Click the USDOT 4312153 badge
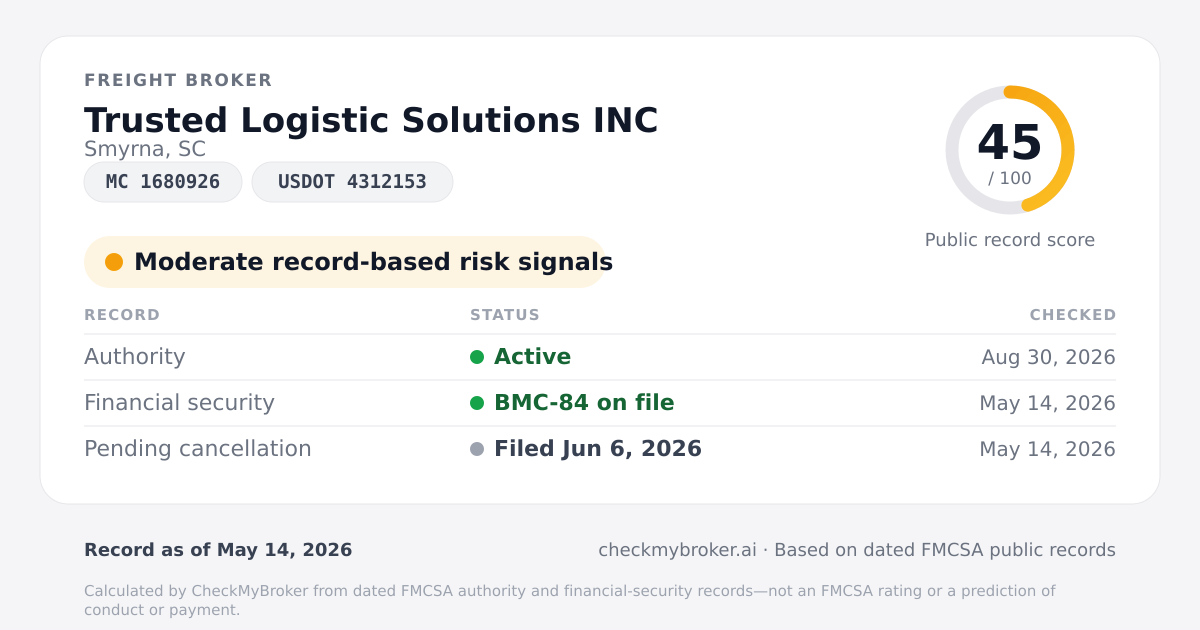The height and width of the screenshot is (630, 1200). coord(352,182)
